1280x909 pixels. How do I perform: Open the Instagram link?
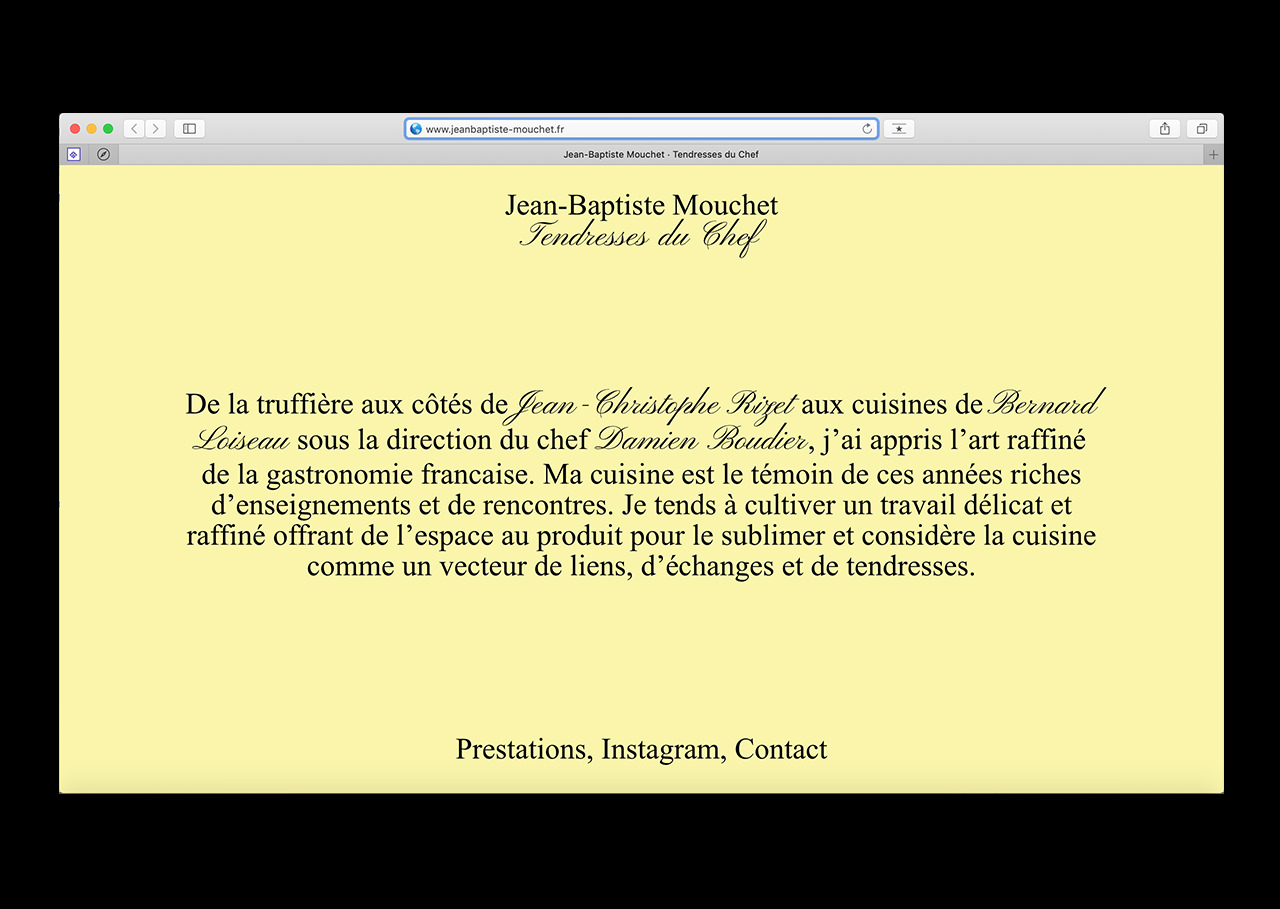tap(663, 749)
